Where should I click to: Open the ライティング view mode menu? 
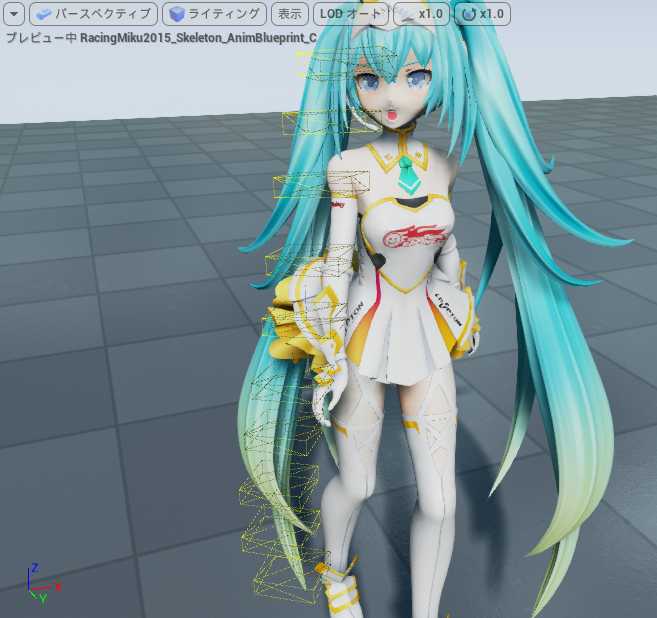[x=214, y=14]
